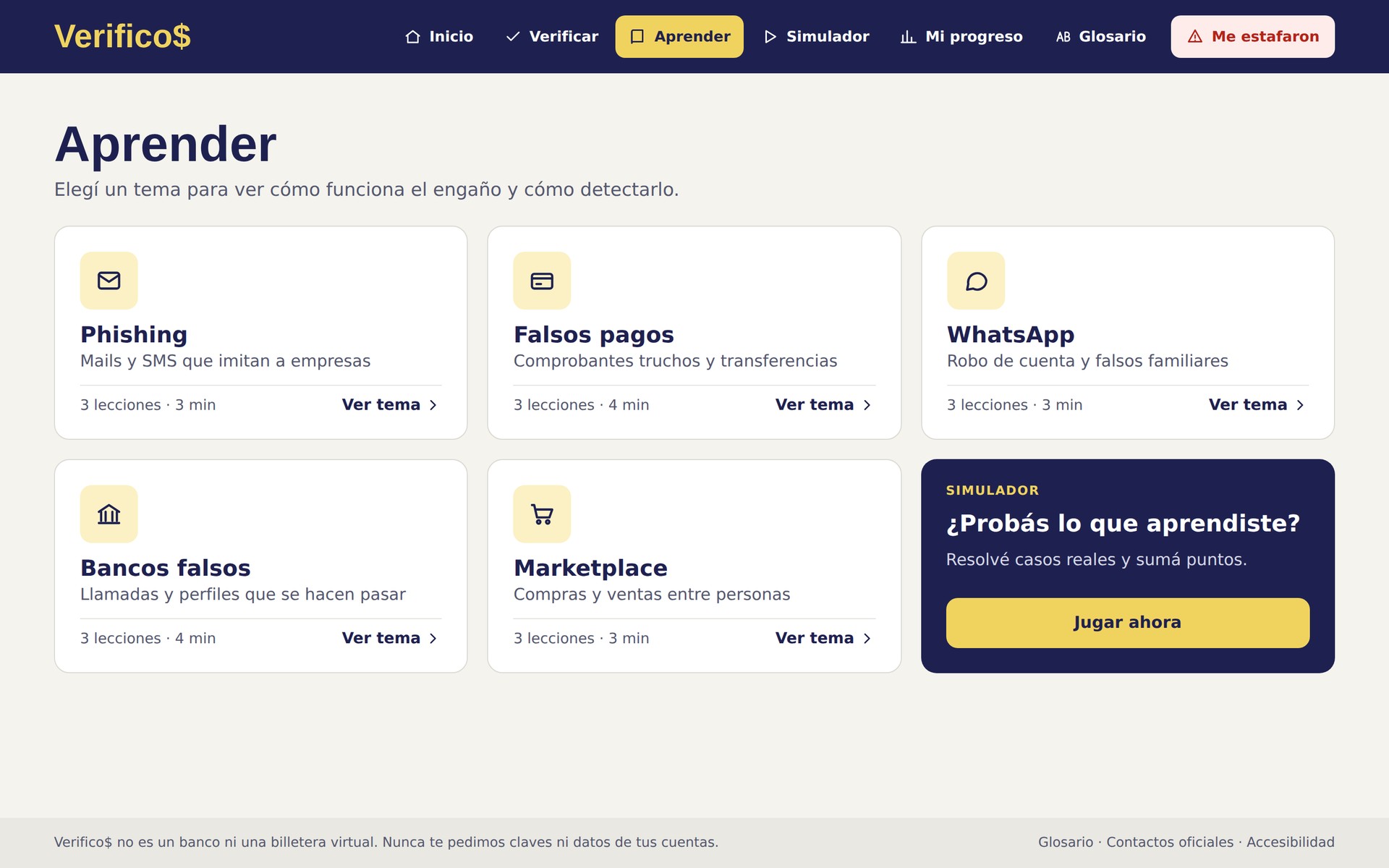Click the shopping cart icon on Marketplace card
This screenshot has width=1389, height=868.
[x=542, y=514]
